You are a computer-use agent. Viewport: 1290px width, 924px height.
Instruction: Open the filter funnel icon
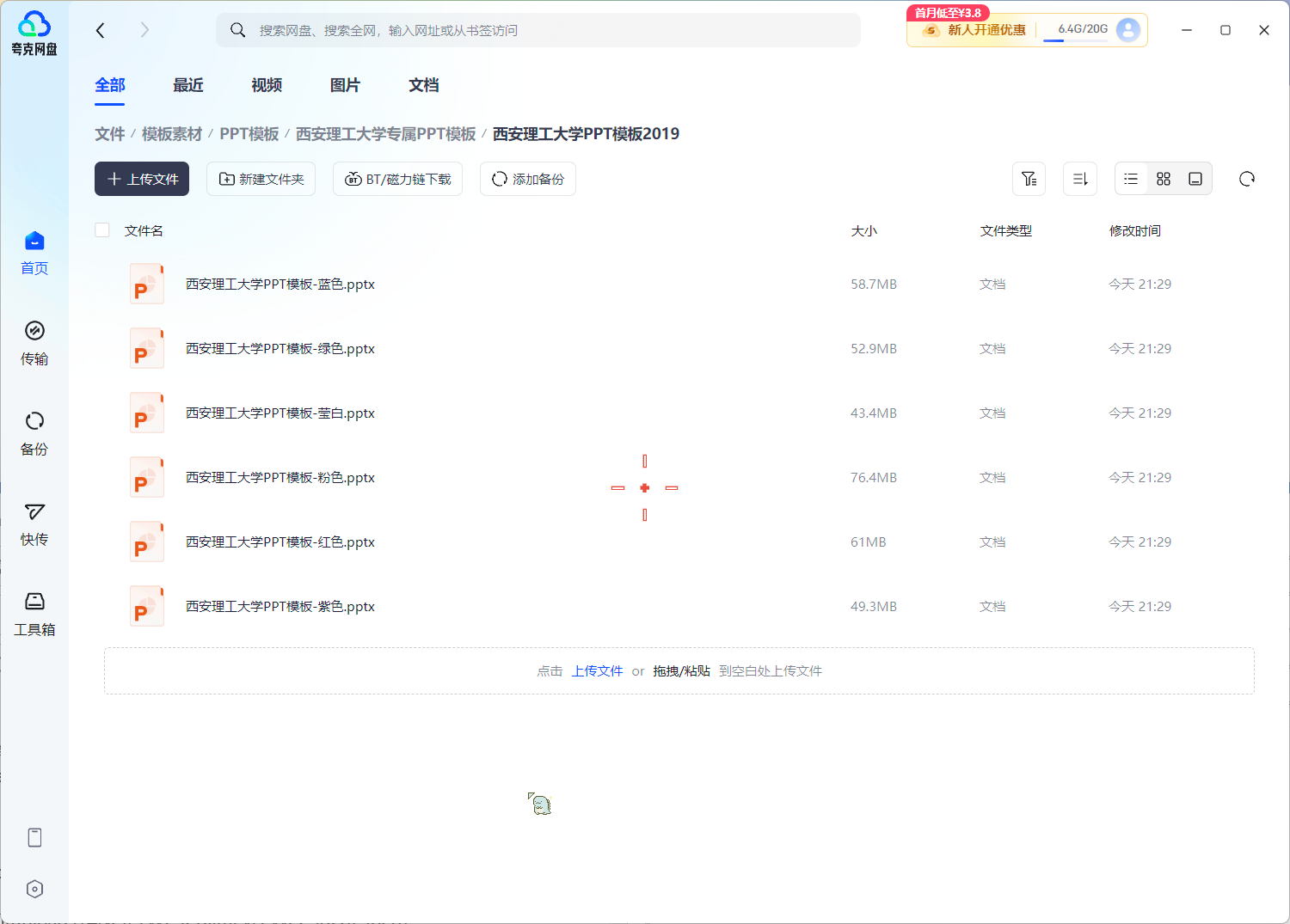(x=1029, y=179)
